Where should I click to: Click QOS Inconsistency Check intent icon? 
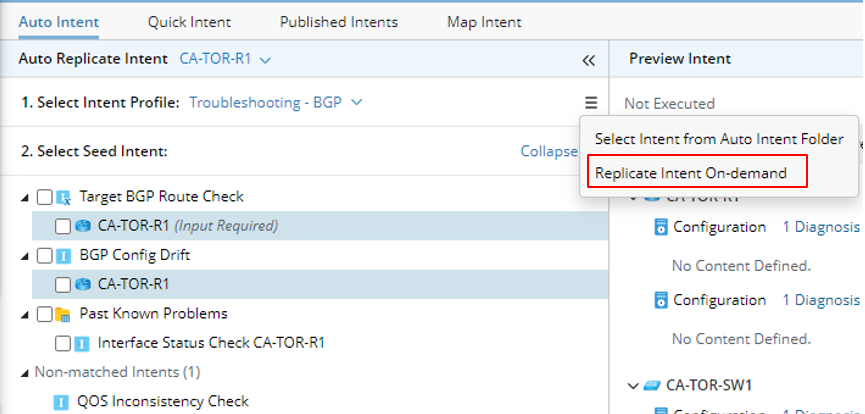point(59,402)
